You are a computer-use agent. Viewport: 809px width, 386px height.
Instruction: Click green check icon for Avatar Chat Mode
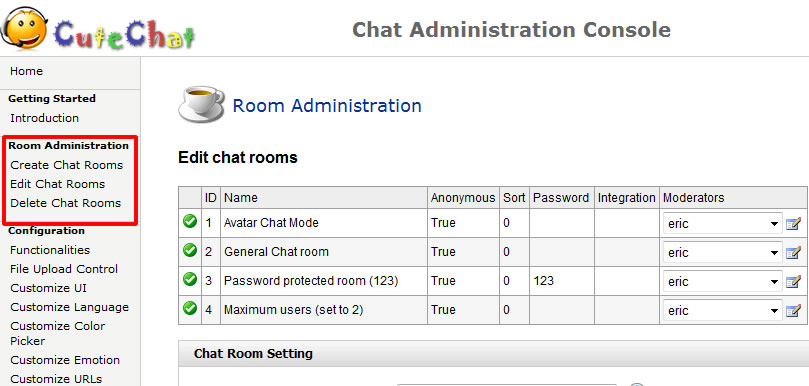[190, 221]
